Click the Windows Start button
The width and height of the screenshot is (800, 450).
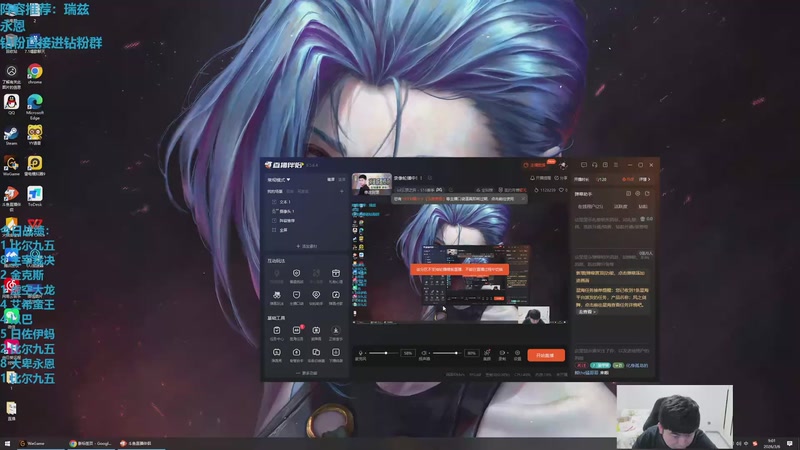click(7, 444)
